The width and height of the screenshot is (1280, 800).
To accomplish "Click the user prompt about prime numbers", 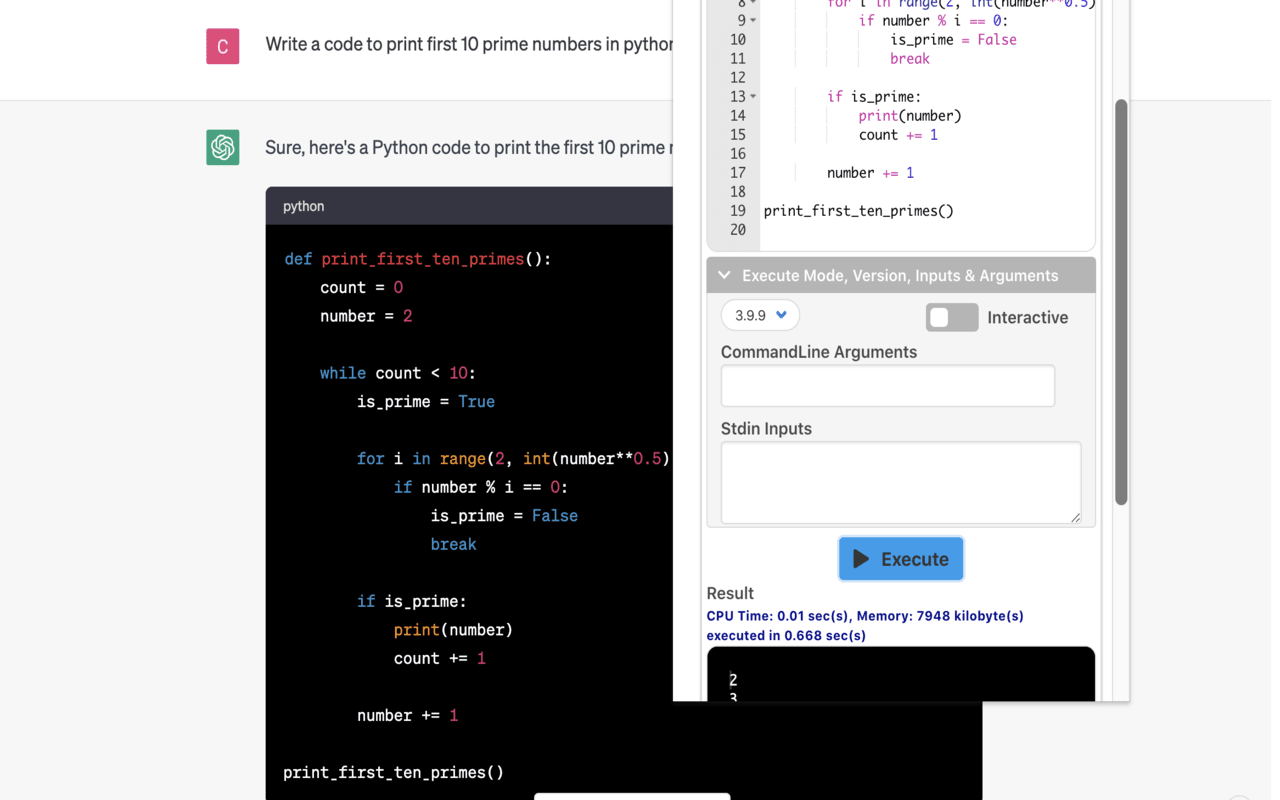I will click(x=469, y=45).
